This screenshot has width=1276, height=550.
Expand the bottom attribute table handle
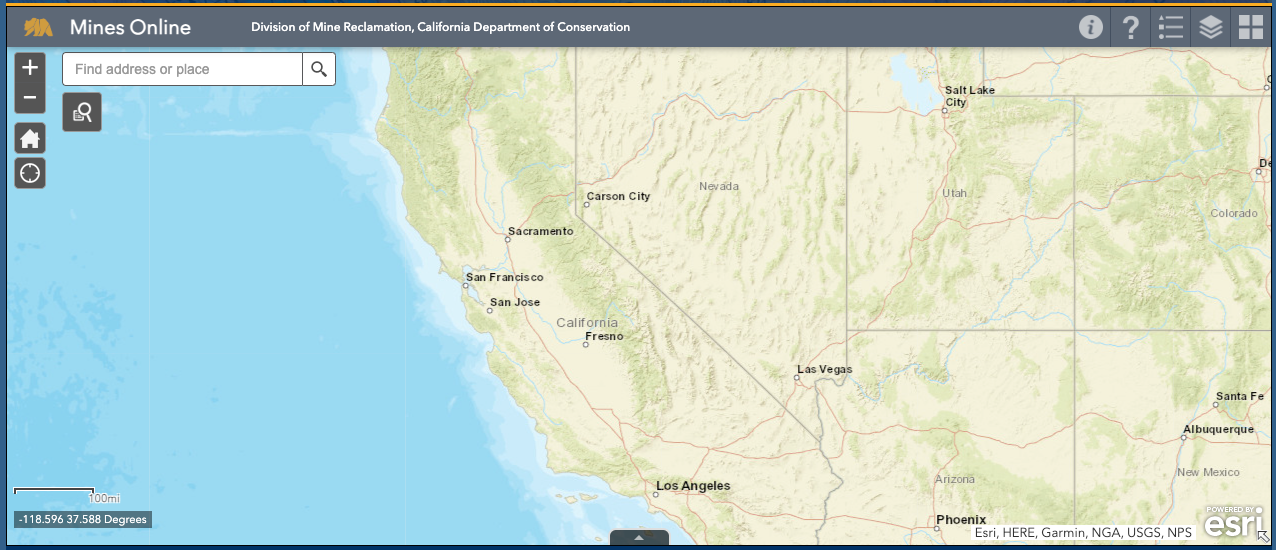point(639,538)
